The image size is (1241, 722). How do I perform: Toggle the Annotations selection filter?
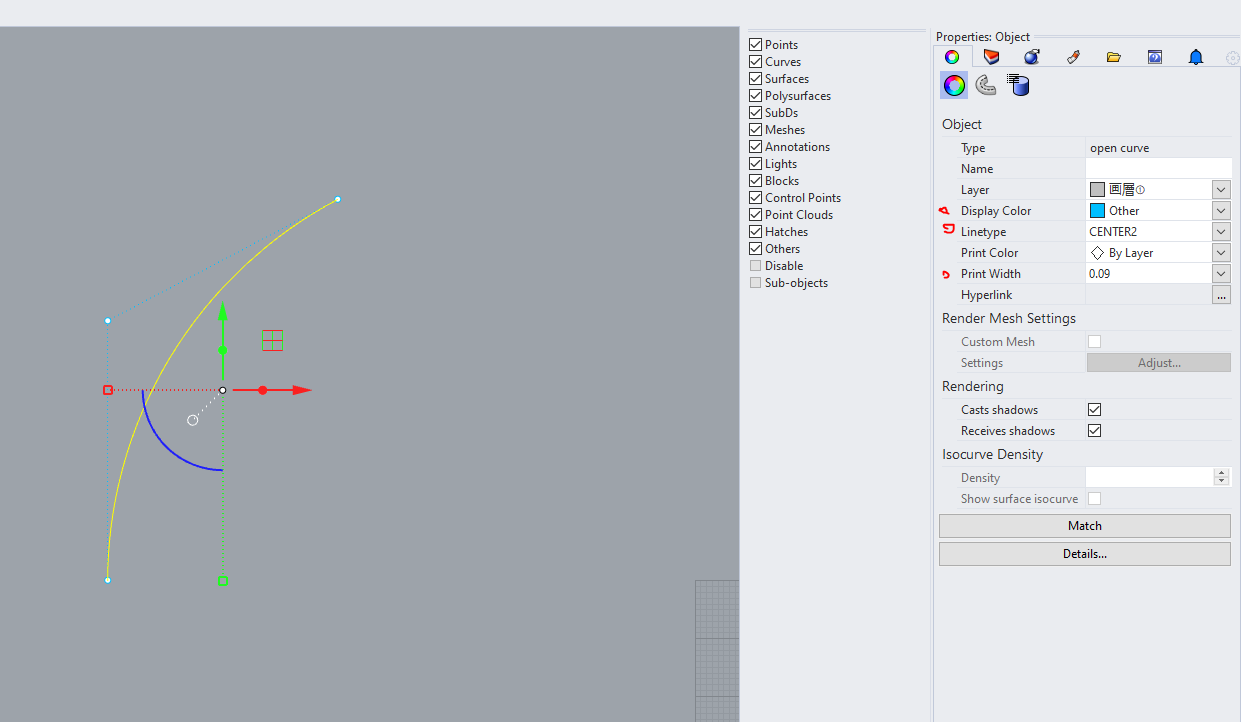[x=755, y=146]
